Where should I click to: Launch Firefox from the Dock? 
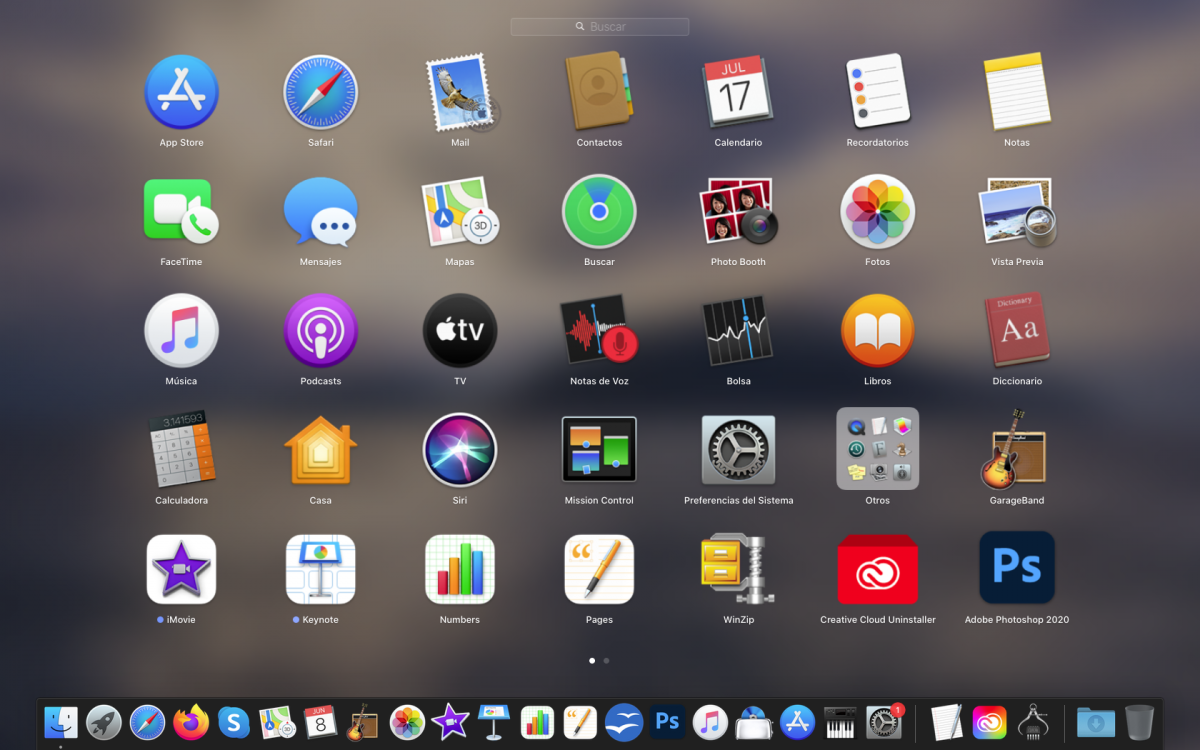pyautogui.click(x=191, y=721)
